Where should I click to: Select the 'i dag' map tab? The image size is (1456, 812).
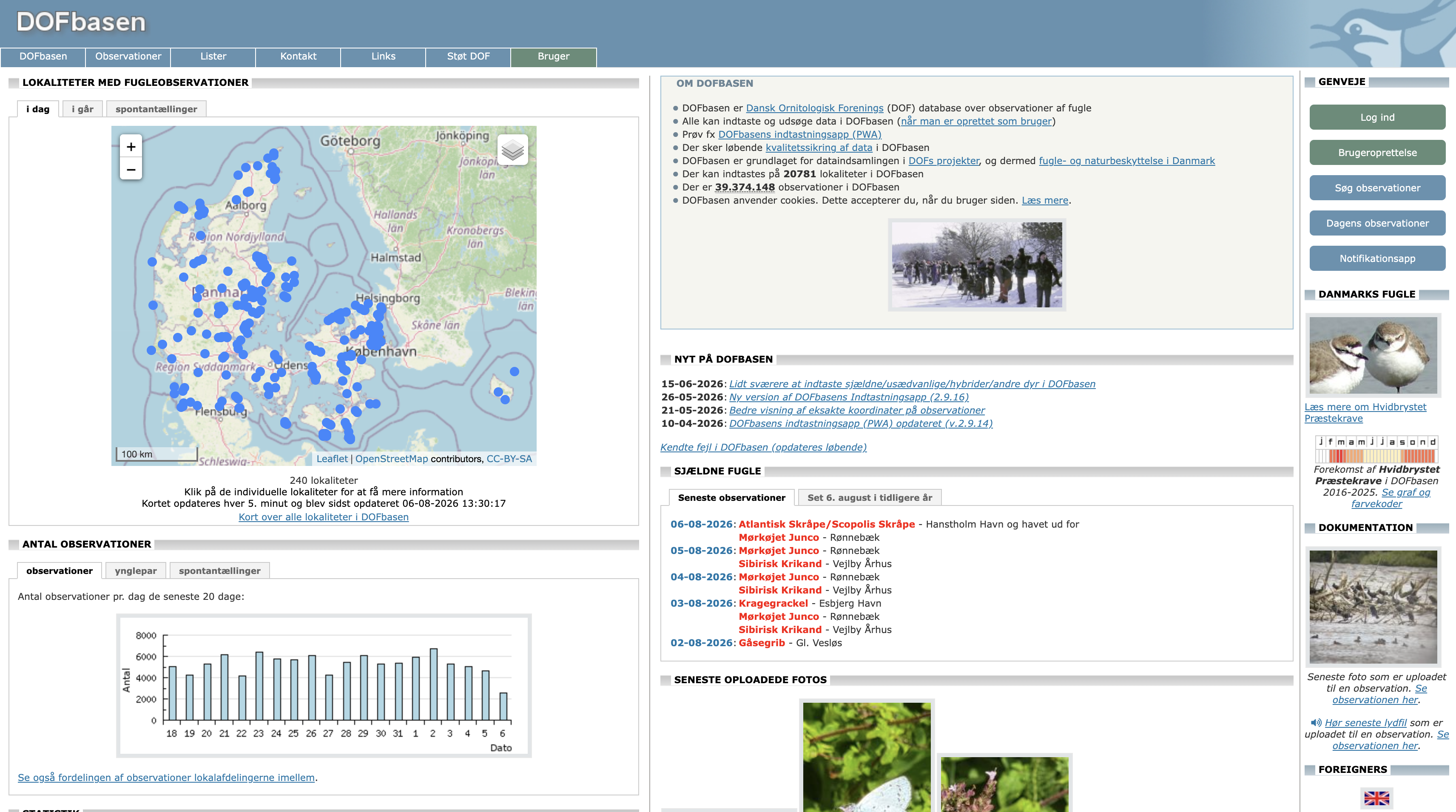pos(38,109)
